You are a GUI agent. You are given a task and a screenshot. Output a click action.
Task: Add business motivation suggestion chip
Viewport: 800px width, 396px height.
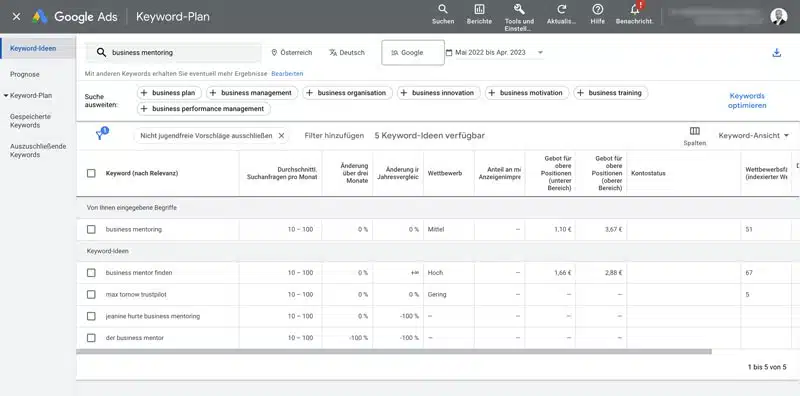pyautogui.click(x=527, y=93)
